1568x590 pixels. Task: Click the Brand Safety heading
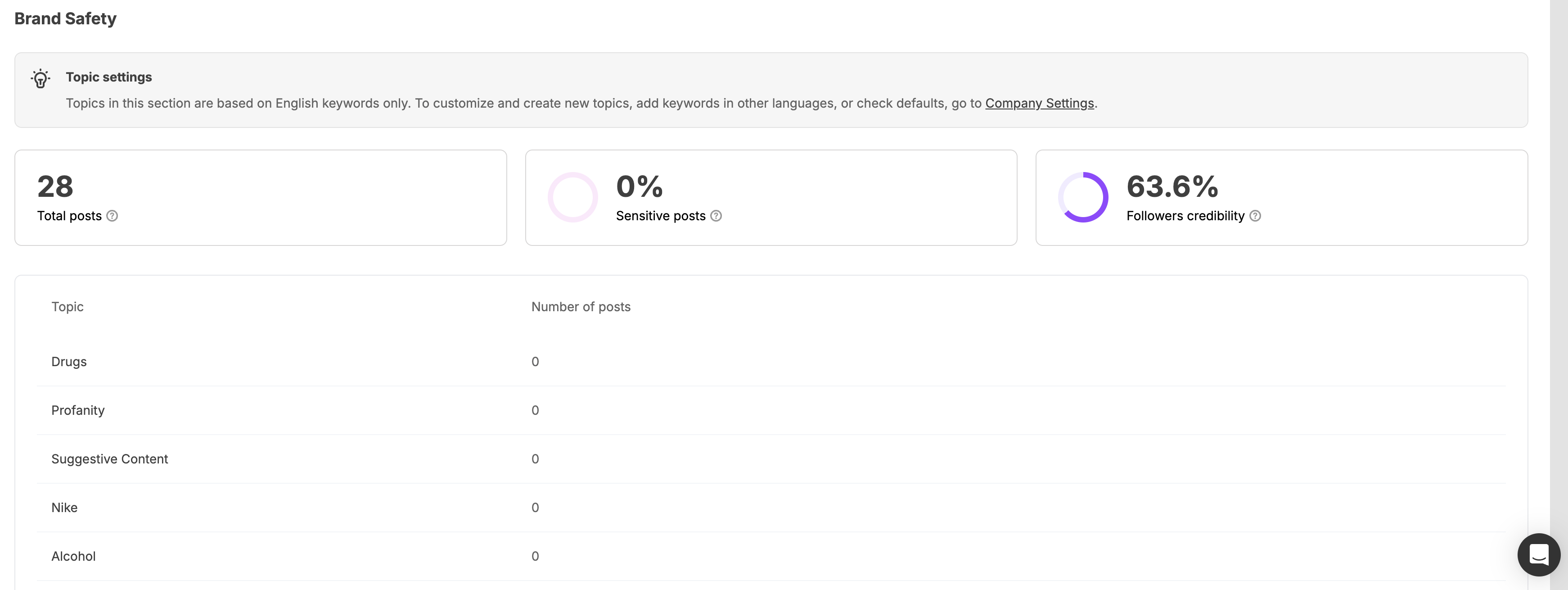(65, 19)
